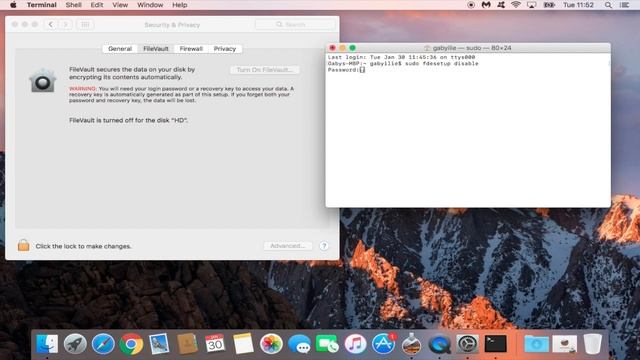640x360 pixels.
Task: Click the FileVault camera-safe icon
Action: coord(42,80)
